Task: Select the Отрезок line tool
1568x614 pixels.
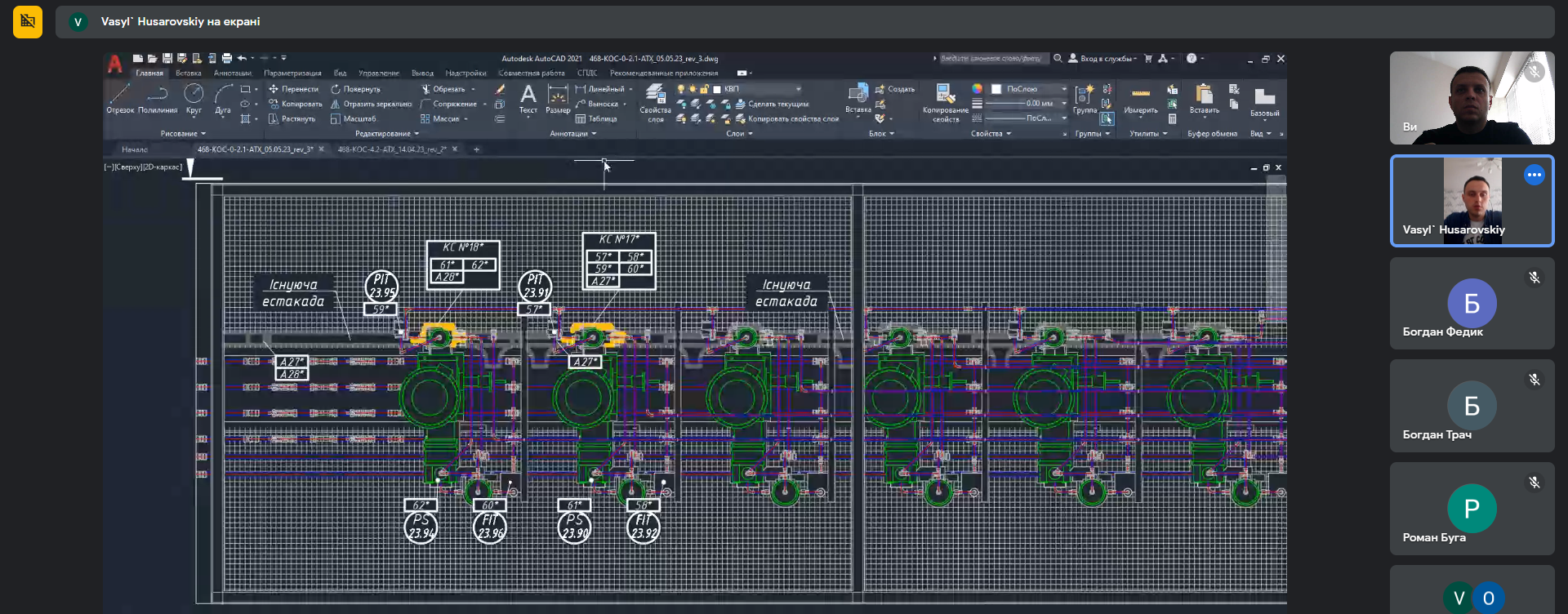Action: (119, 98)
